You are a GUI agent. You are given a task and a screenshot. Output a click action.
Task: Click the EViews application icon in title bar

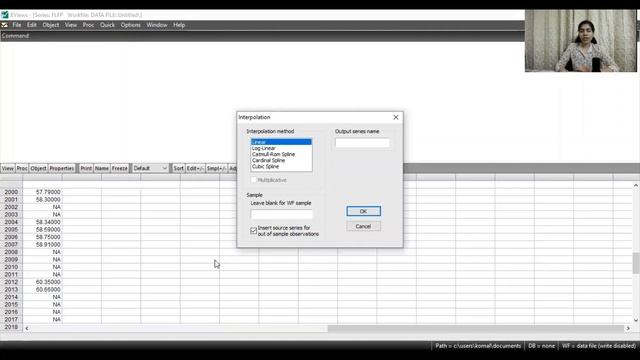(x=4, y=15)
